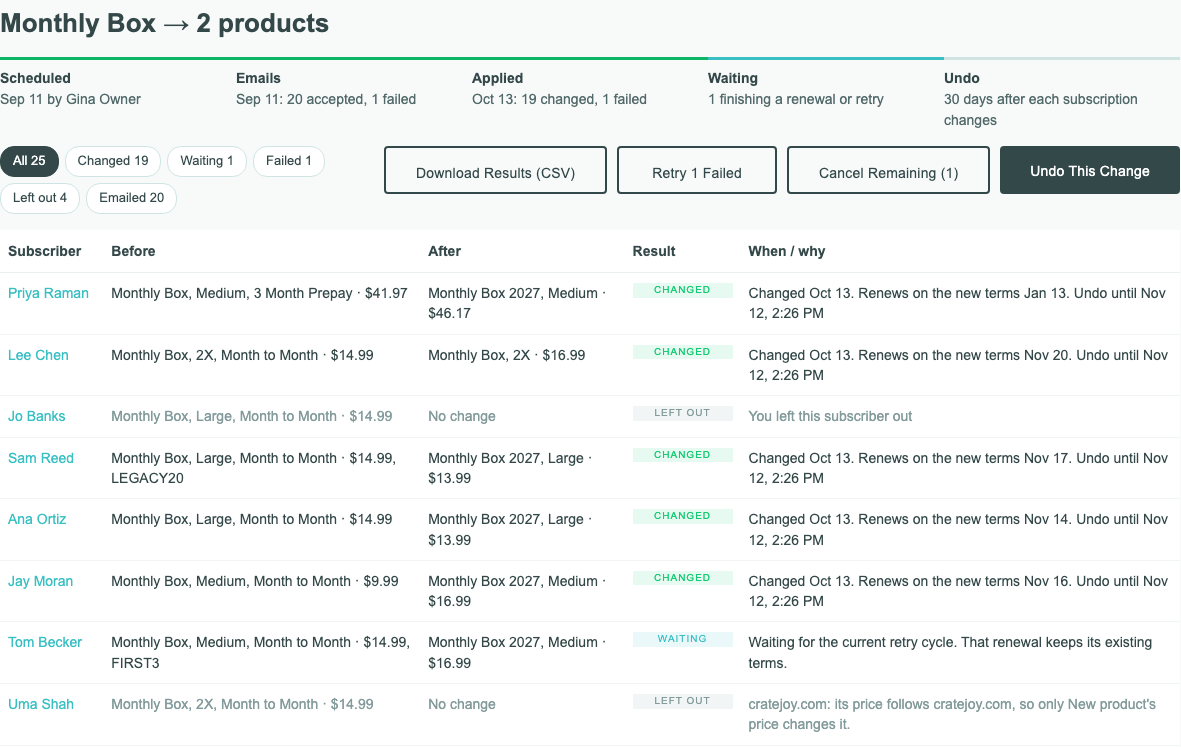The width and height of the screenshot is (1181, 747).
Task: Open subscriber Uma Shah
Action: pos(41,705)
